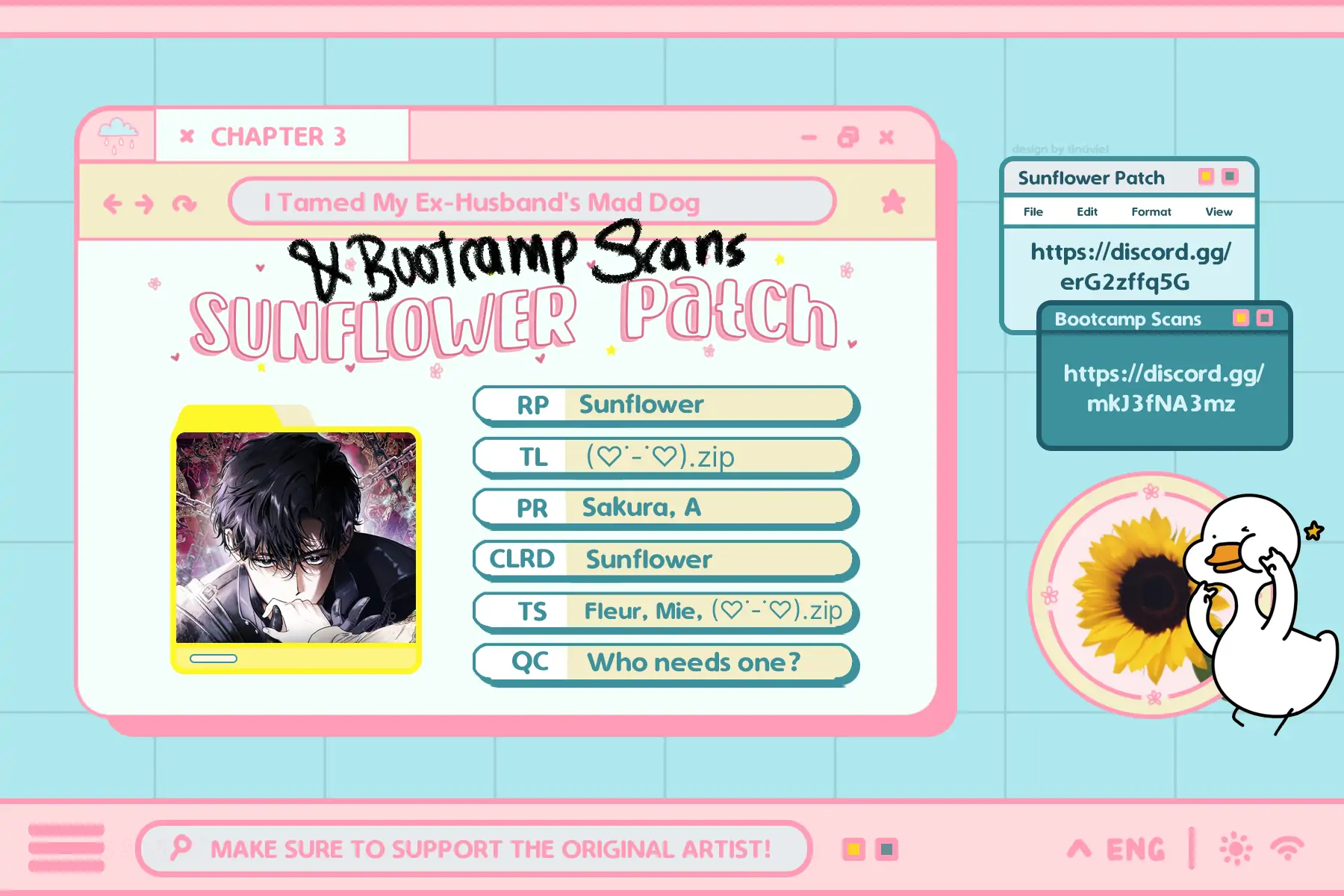This screenshot has width=1344, height=896.
Task: Click the teal square taskbar icon
Action: click(x=886, y=849)
